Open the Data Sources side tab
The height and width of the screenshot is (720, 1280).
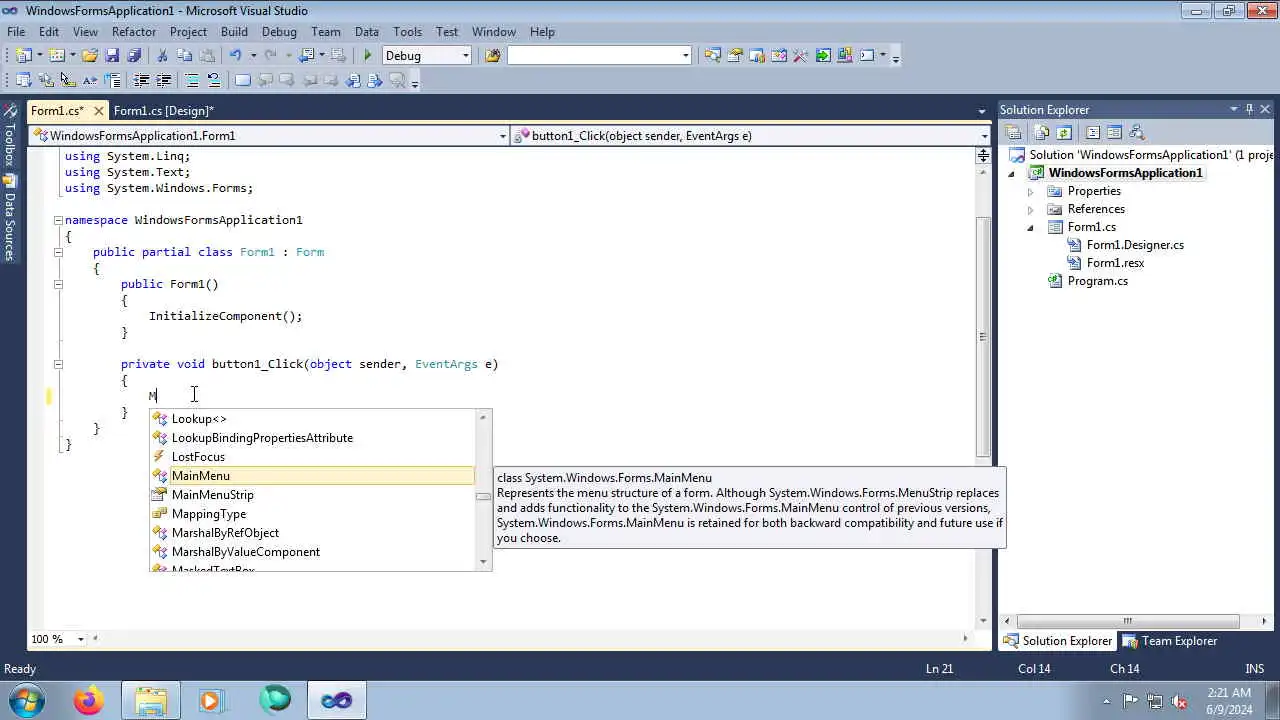point(9,218)
